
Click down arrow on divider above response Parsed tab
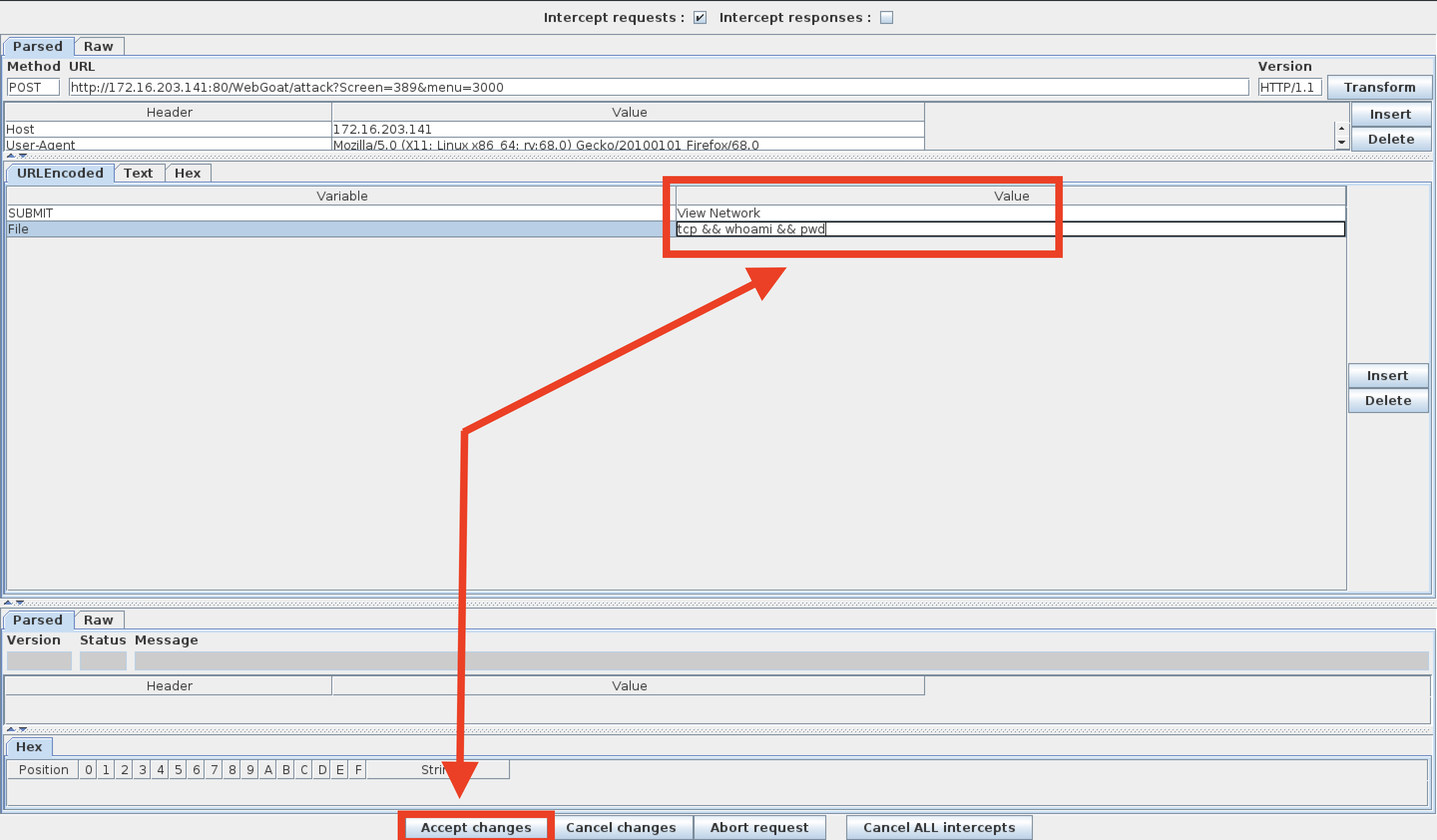(20, 603)
